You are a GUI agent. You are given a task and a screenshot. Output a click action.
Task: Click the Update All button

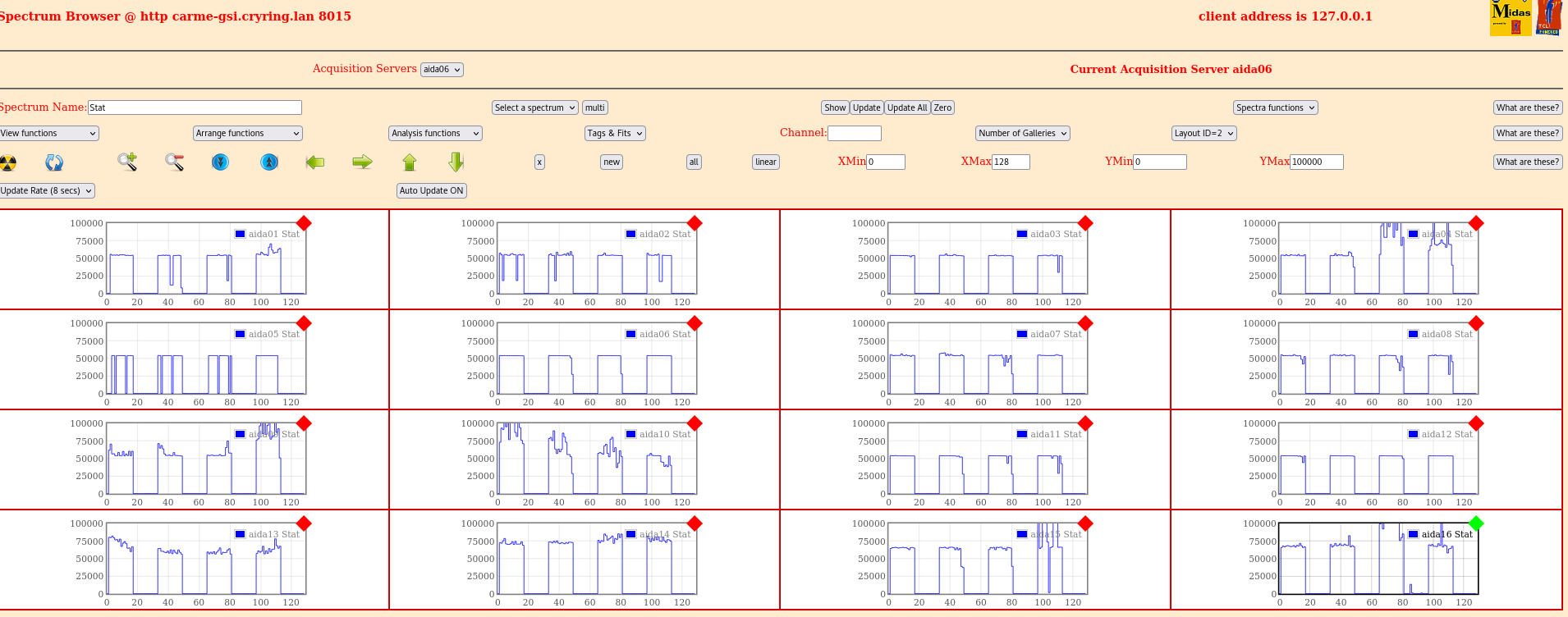907,108
